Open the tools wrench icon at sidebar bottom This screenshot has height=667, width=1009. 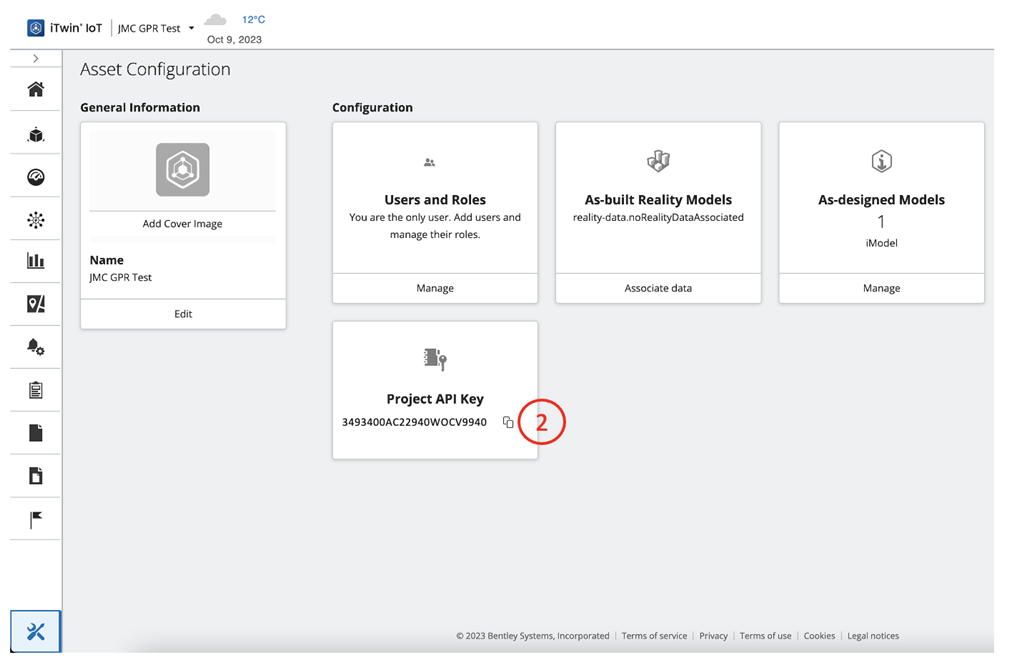pyautogui.click(x=35, y=631)
